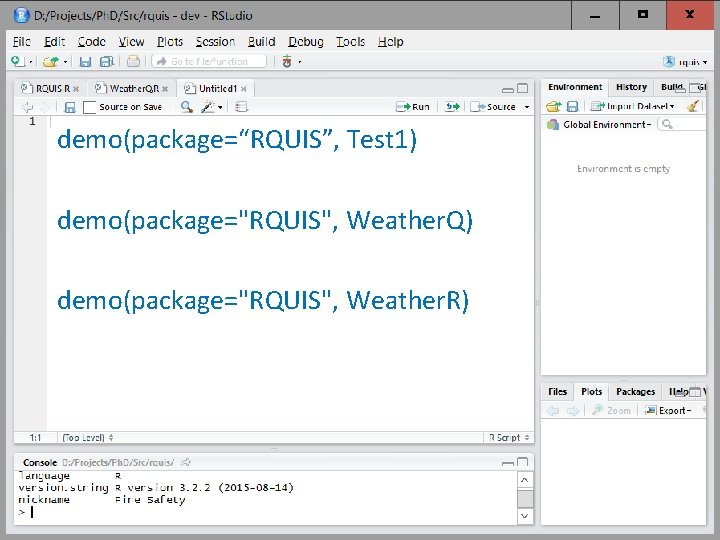Open the Code menu
The width and height of the screenshot is (720, 540).
[91, 42]
